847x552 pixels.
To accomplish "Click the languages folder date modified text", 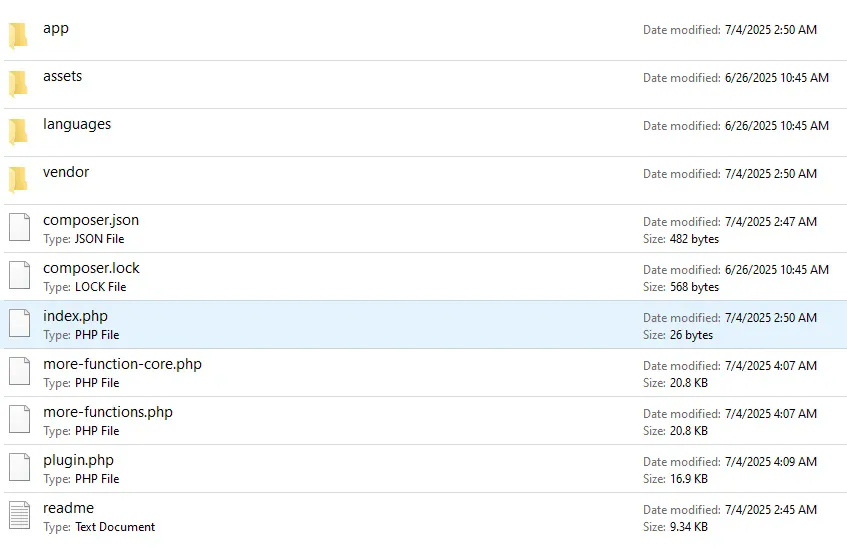I will [x=775, y=126].
